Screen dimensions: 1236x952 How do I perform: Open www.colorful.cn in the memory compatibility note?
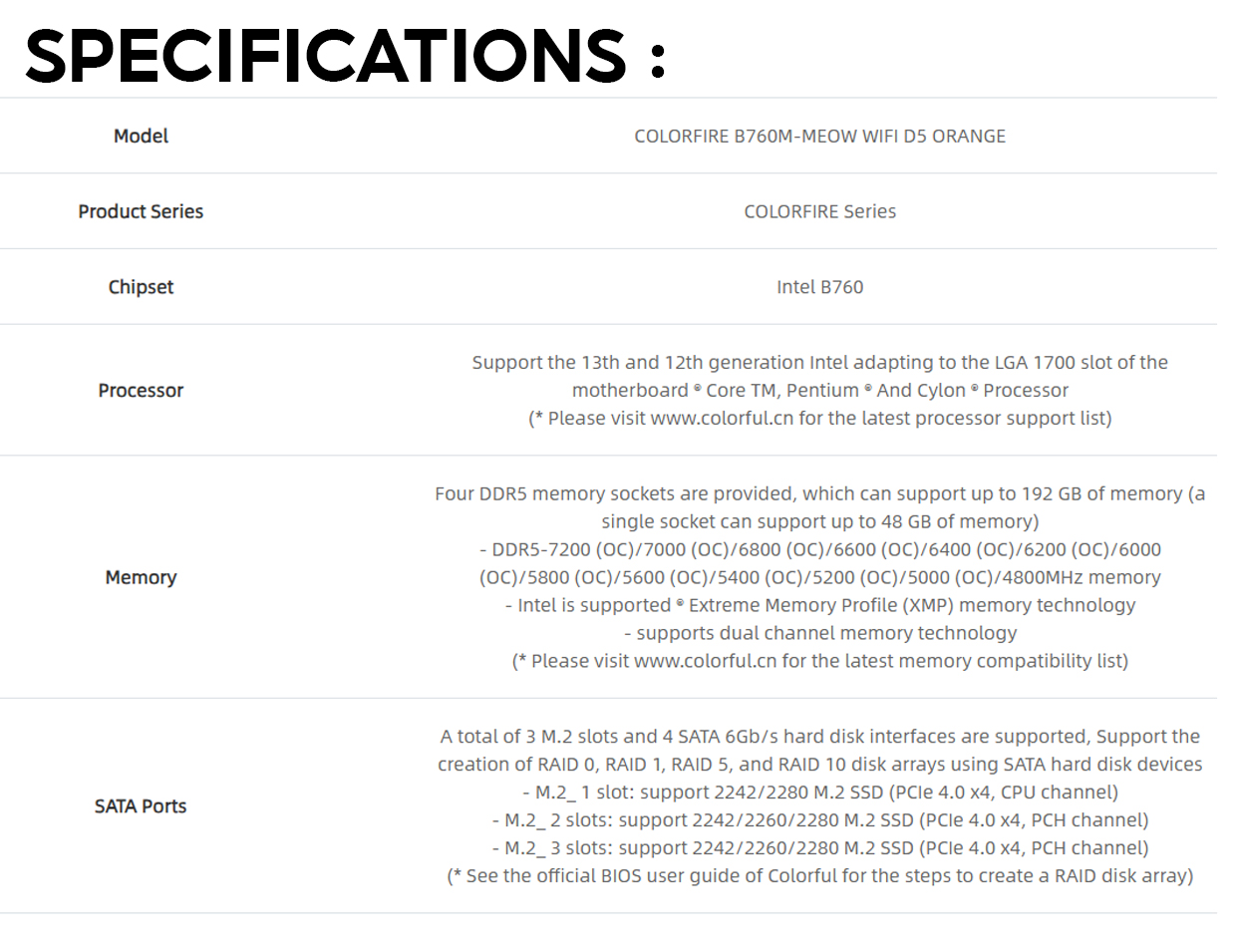705,661
